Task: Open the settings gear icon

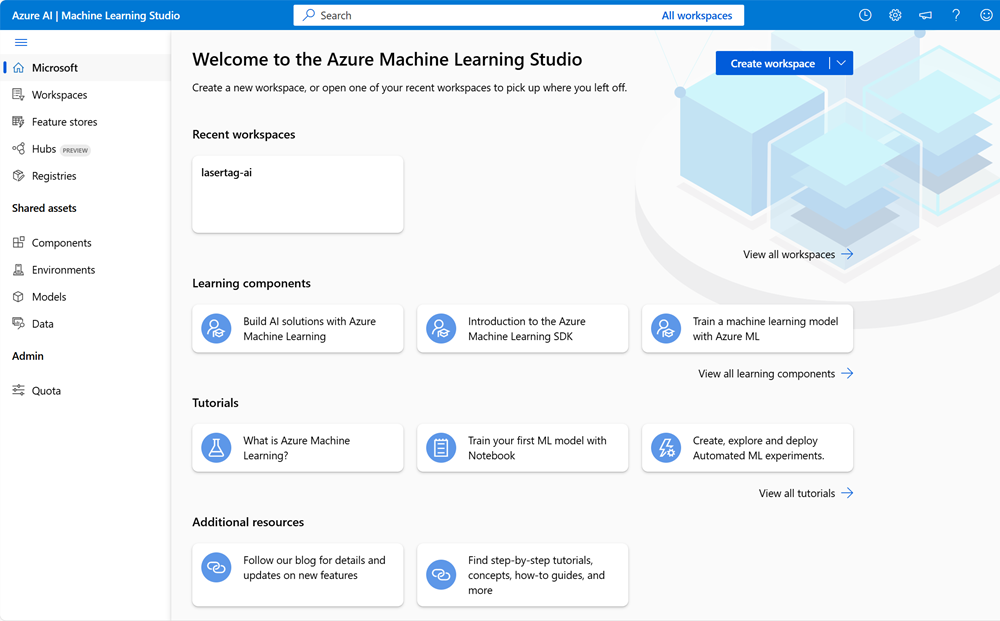Action: coord(895,15)
